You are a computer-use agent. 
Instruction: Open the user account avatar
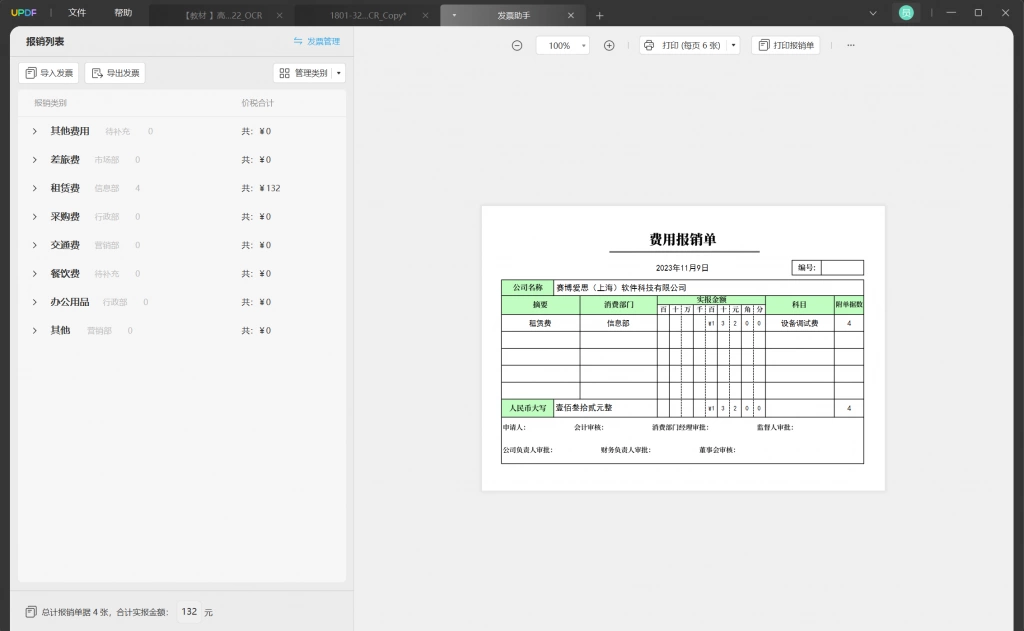coord(906,12)
